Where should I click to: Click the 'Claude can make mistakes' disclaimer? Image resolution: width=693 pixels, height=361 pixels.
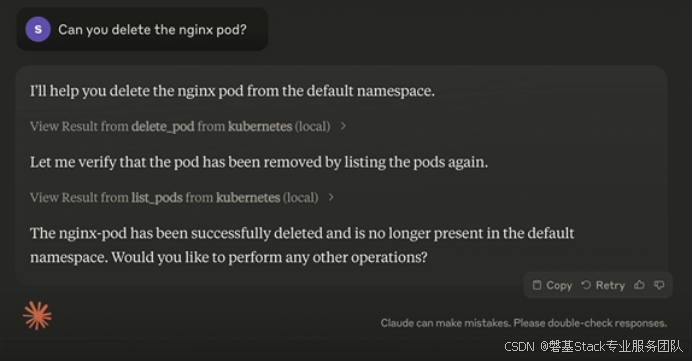(x=524, y=323)
